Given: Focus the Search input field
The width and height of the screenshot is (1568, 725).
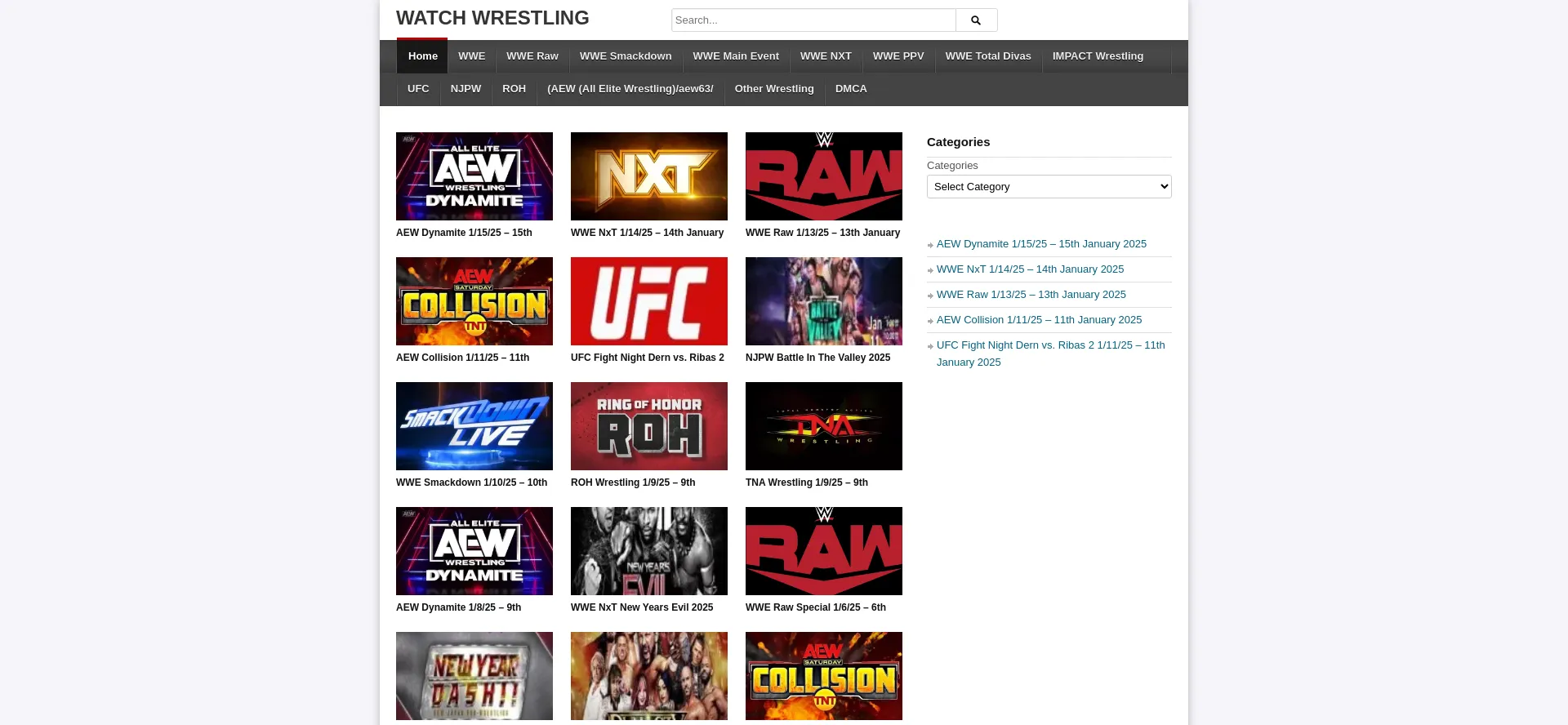Looking at the screenshot, I should coord(813,20).
